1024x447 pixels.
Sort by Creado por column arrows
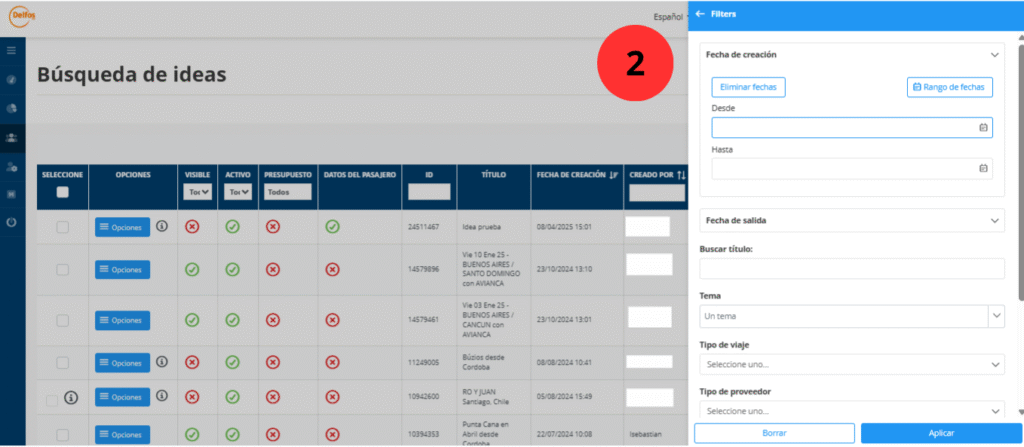pyautogui.click(x=681, y=175)
